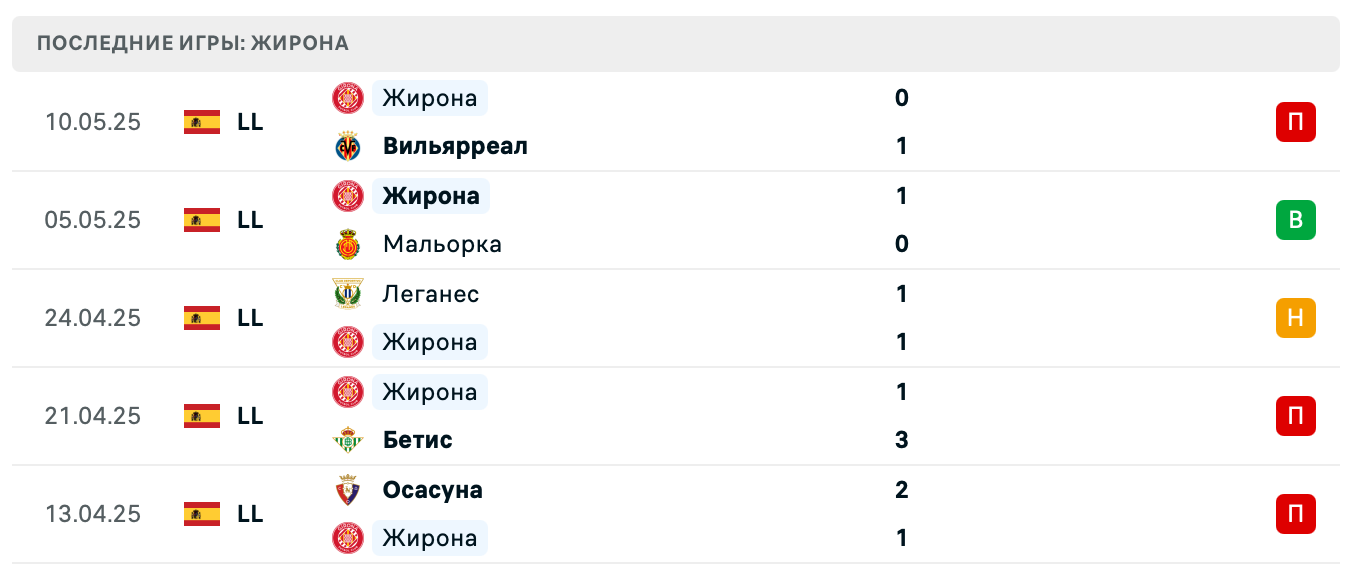Click the 21.04.25 match date
The height and width of the screenshot is (578, 1354).
tap(93, 416)
